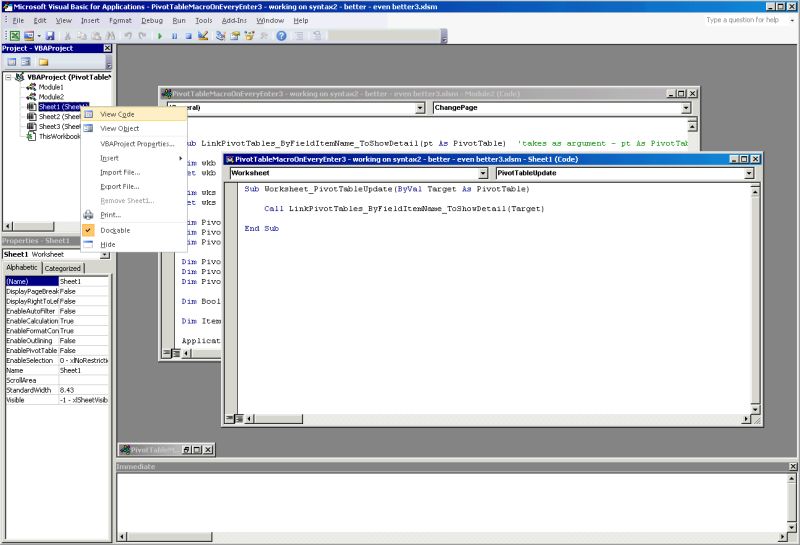
Task: Open the ChangePage procedure dropdown
Action: pyautogui.click(x=686, y=108)
